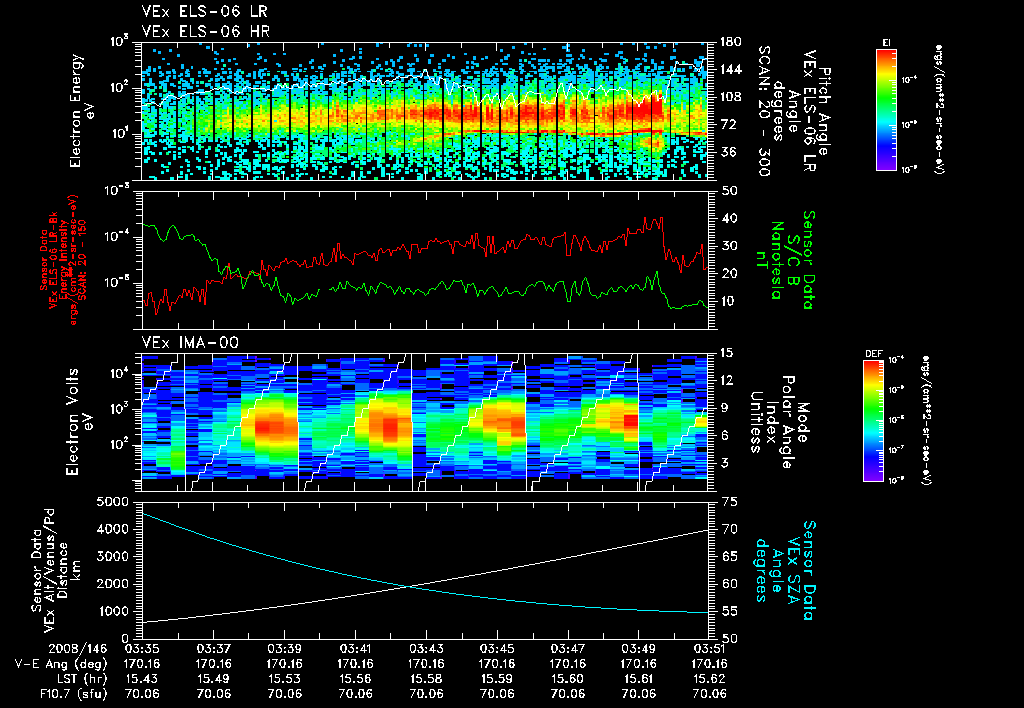Image resolution: width=1024 pixels, height=708 pixels.
Task: Click the LST value 15.53
Action: click(x=284, y=679)
